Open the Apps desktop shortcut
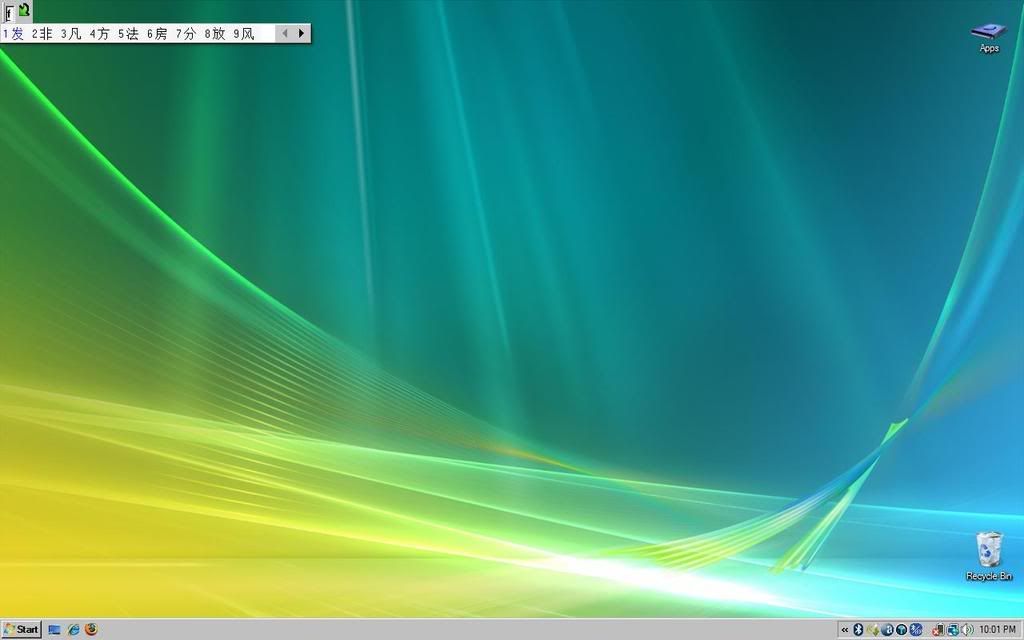The height and width of the screenshot is (640, 1024). tap(989, 38)
